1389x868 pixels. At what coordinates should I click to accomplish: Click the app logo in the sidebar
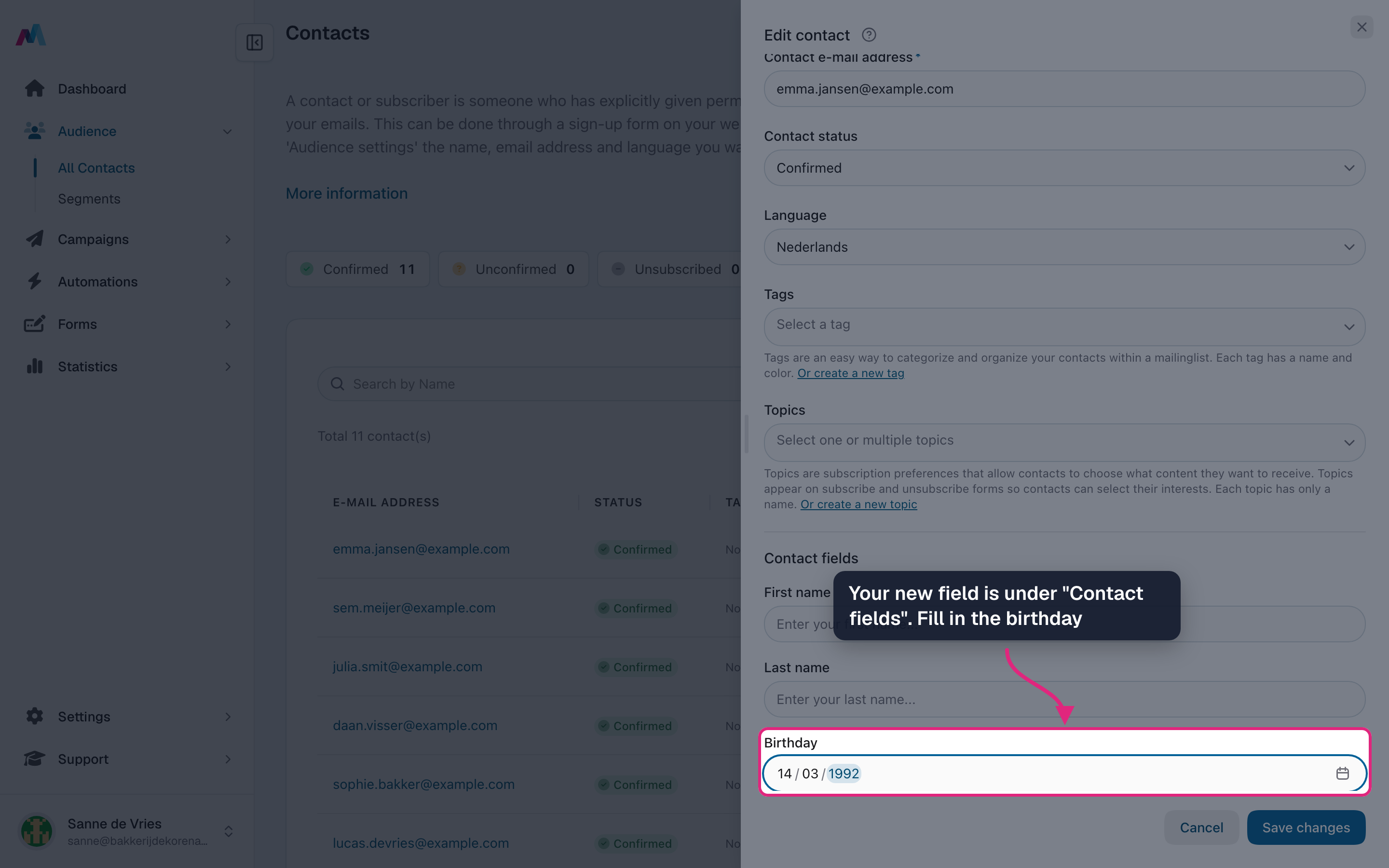(30, 35)
